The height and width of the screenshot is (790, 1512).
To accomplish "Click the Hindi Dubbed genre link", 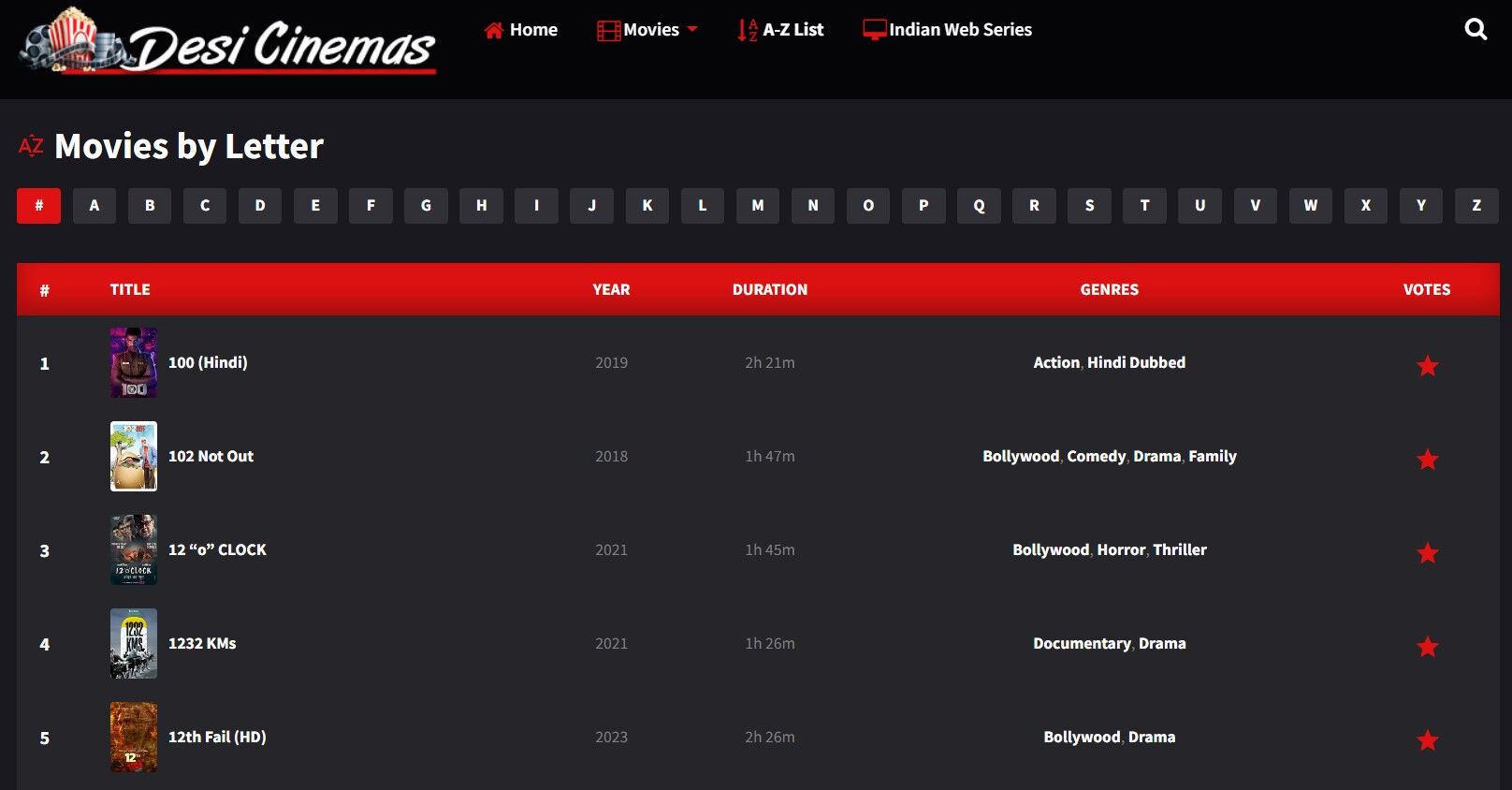I will 1136,362.
